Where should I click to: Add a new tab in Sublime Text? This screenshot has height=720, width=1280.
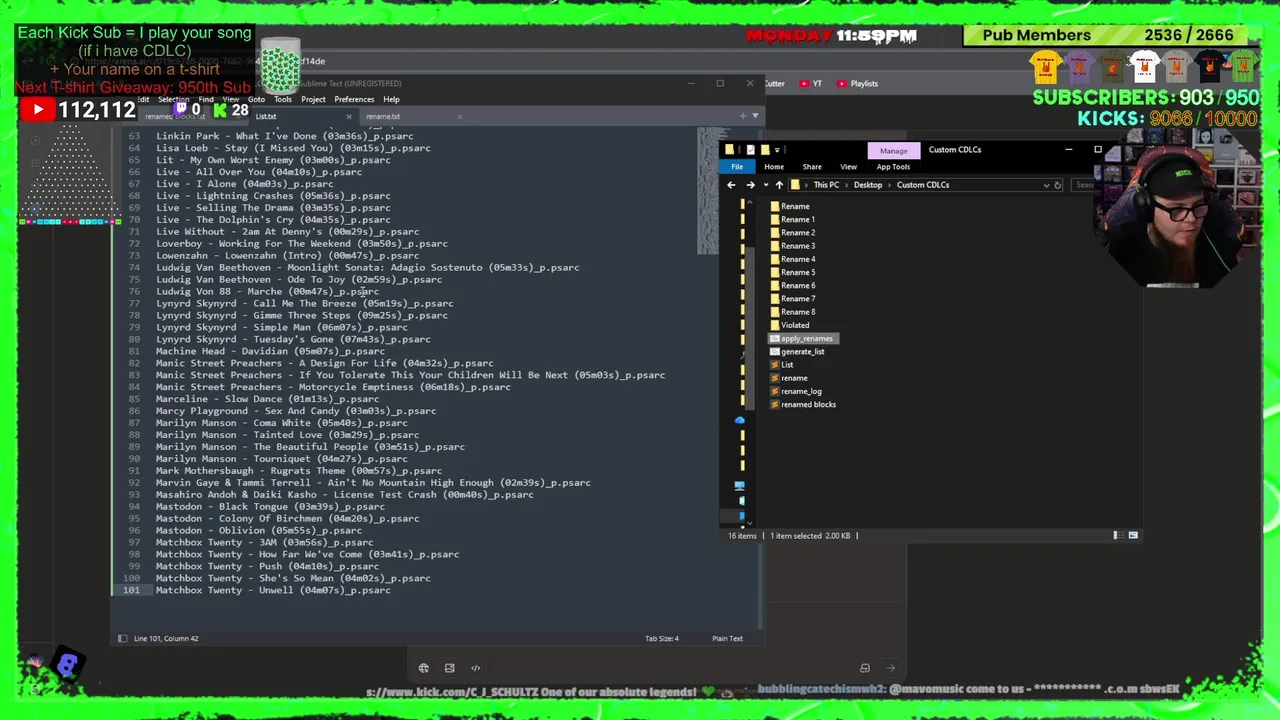tap(742, 116)
